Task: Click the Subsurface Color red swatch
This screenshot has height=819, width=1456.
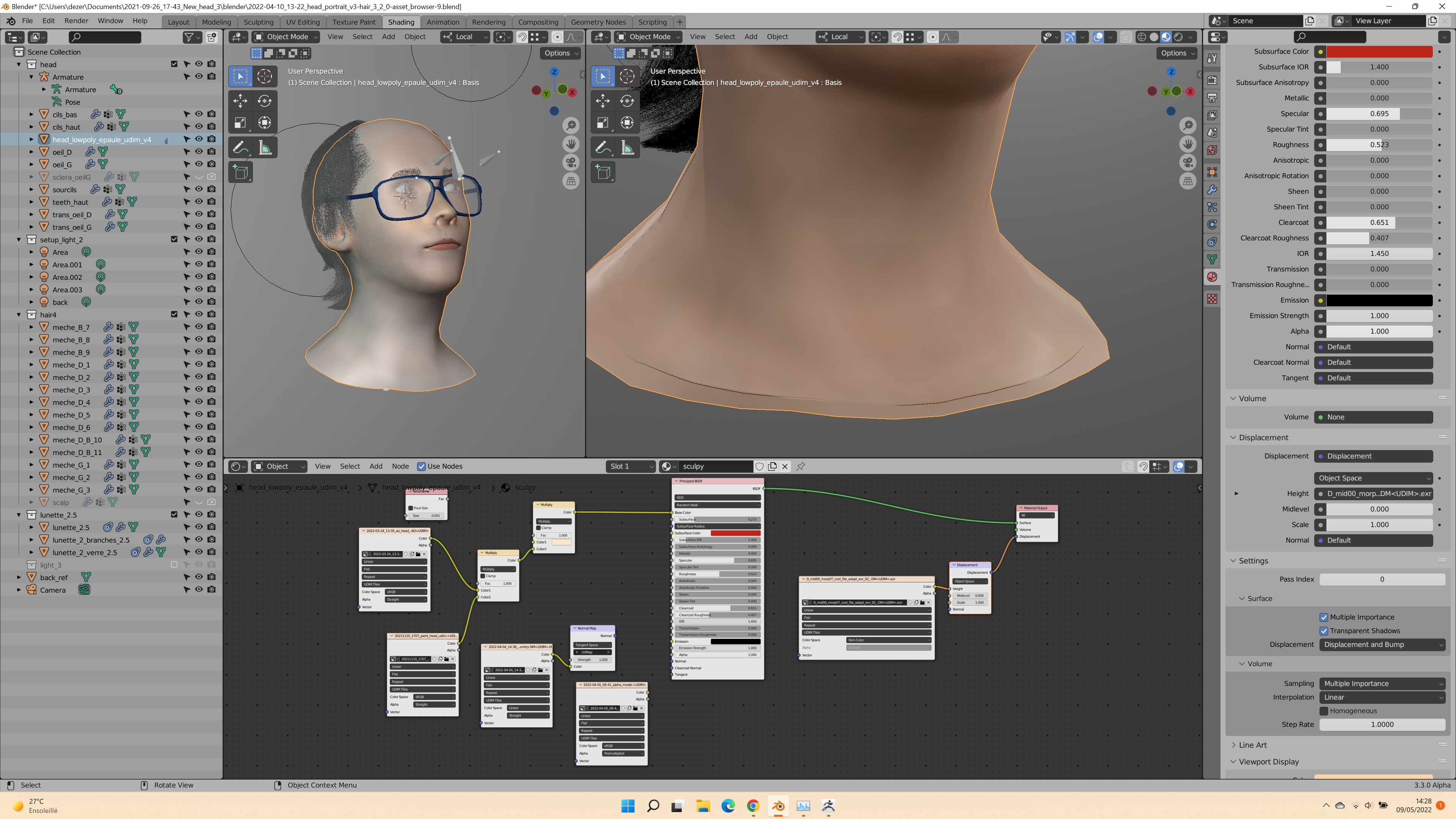Action: tap(1379, 52)
